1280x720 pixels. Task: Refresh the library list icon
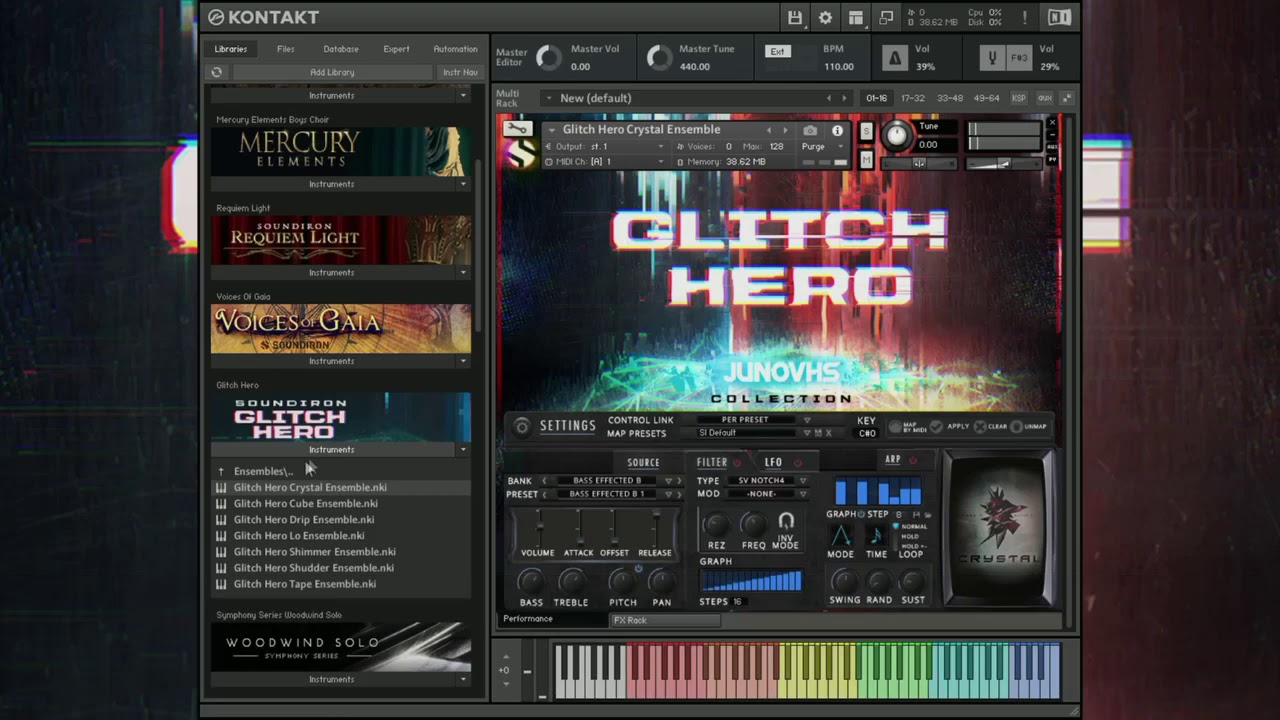pyautogui.click(x=217, y=72)
